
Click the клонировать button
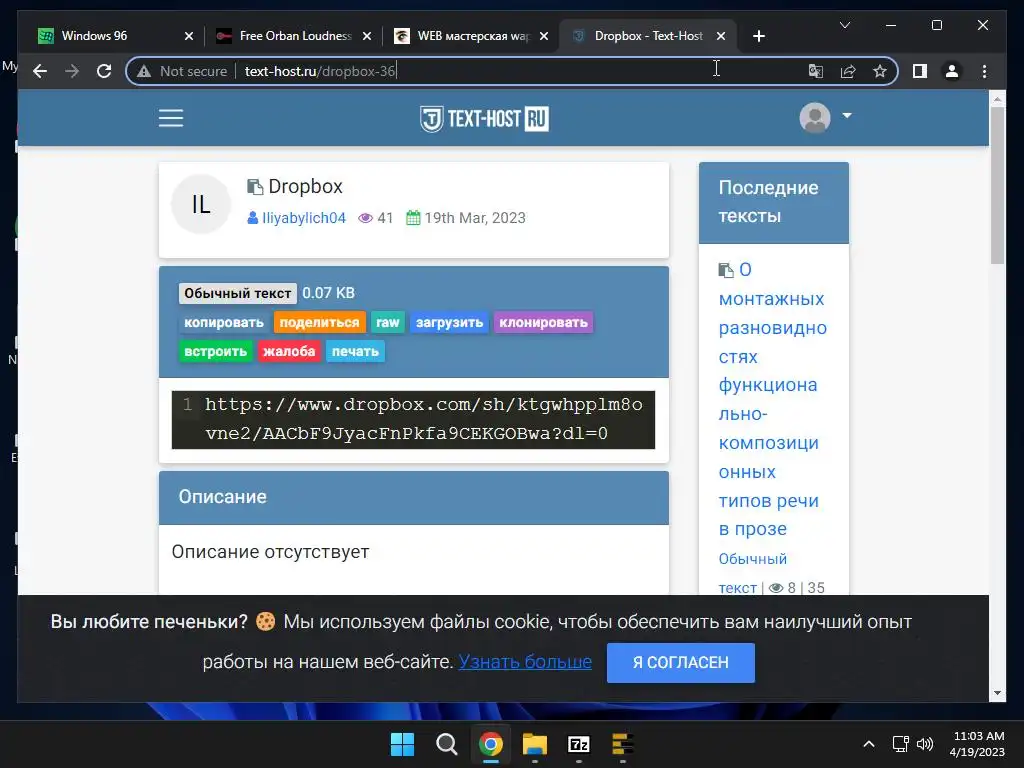pyautogui.click(x=543, y=323)
